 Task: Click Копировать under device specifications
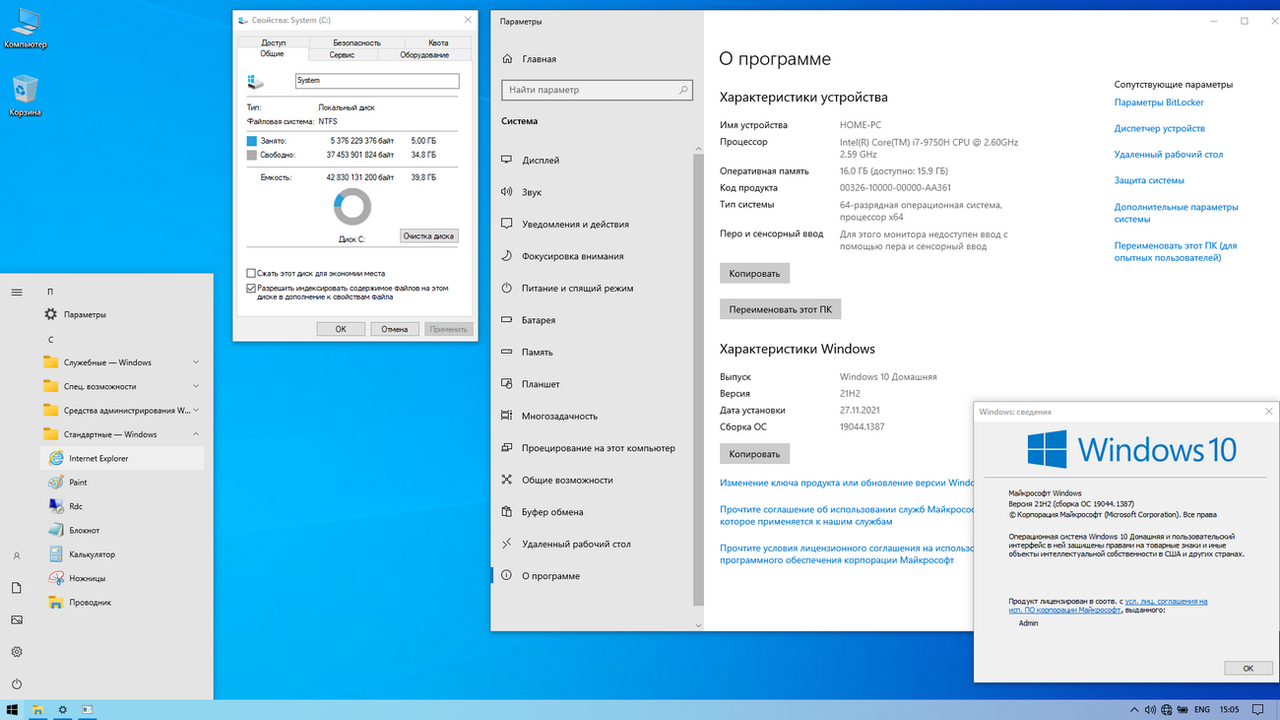[x=755, y=273]
